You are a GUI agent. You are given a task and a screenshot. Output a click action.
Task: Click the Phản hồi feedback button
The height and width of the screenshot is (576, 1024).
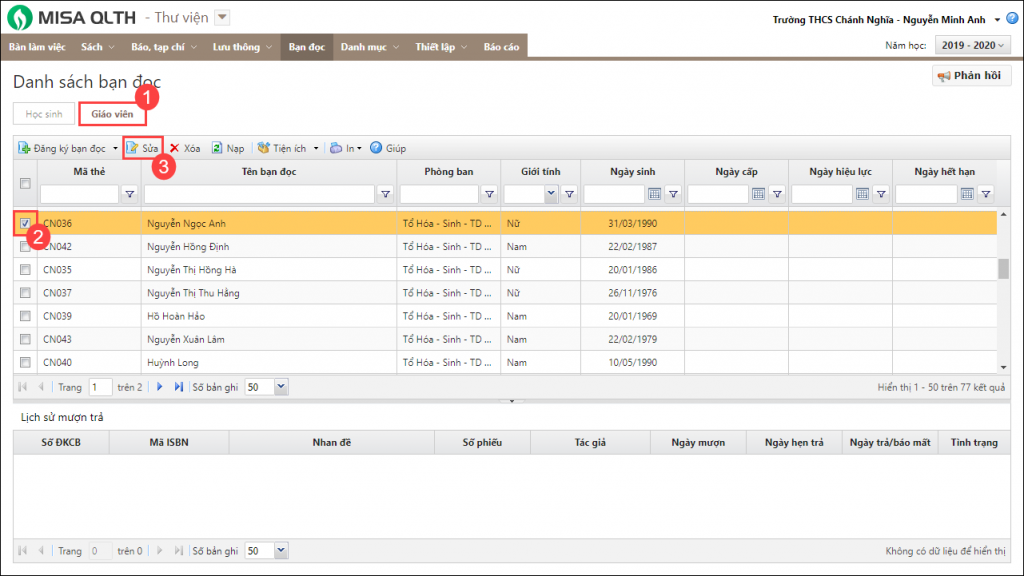[x=971, y=76]
